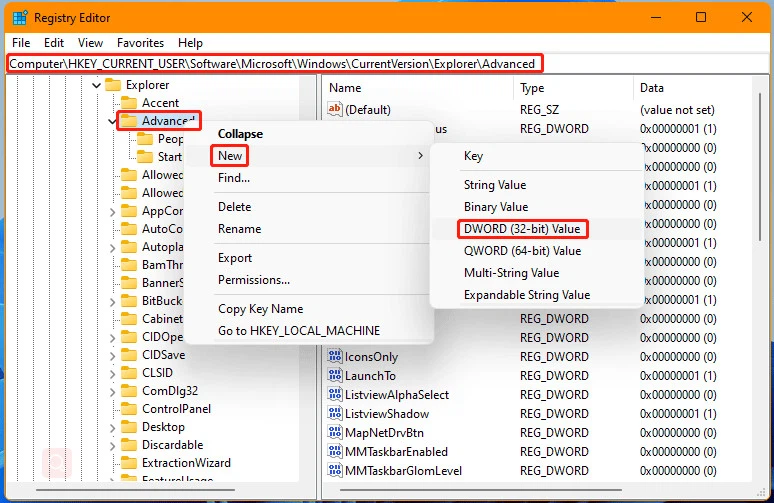The width and height of the screenshot is (774, 503).
Task: Click the LaunchTo DWORD value icon
Action: coord(335,375)
